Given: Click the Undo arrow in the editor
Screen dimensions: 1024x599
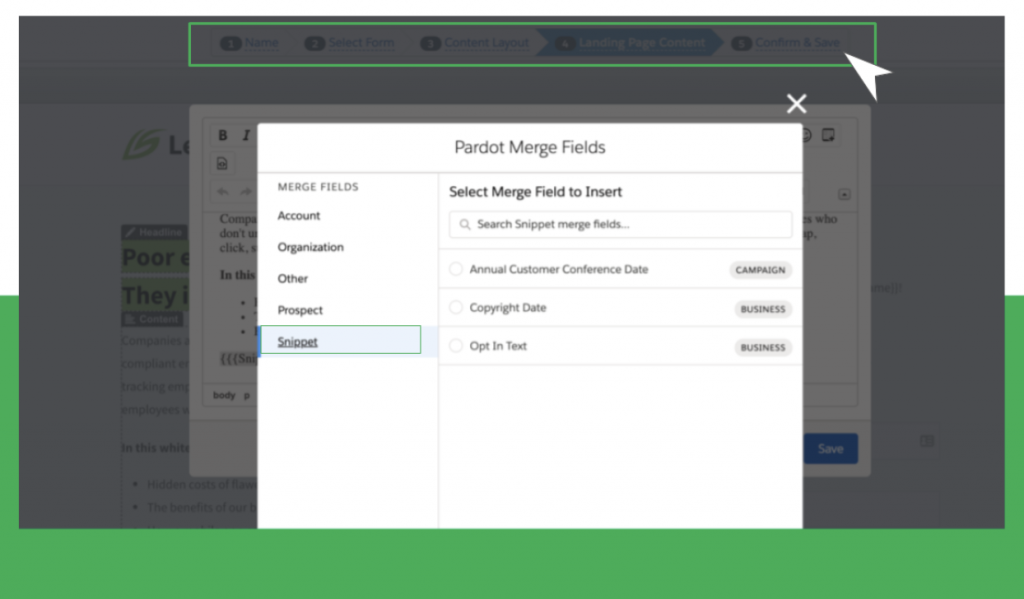Looking at the screenshot, I should pyautogui.click(x=223, y=191).
